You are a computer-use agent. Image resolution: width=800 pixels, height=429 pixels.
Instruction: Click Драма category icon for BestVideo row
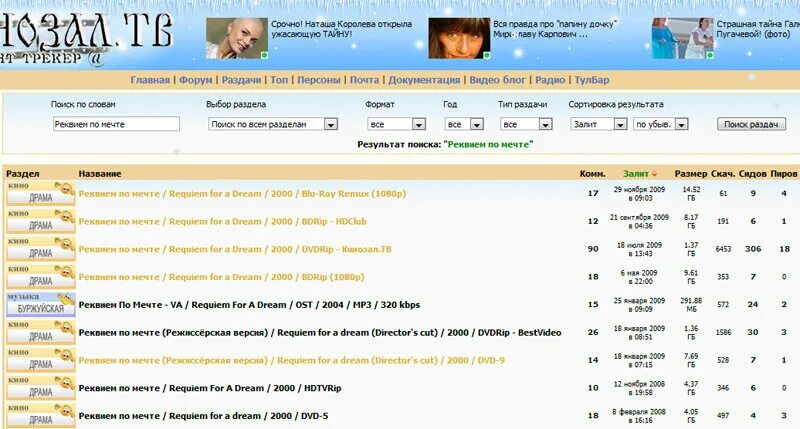pos(40,333)
